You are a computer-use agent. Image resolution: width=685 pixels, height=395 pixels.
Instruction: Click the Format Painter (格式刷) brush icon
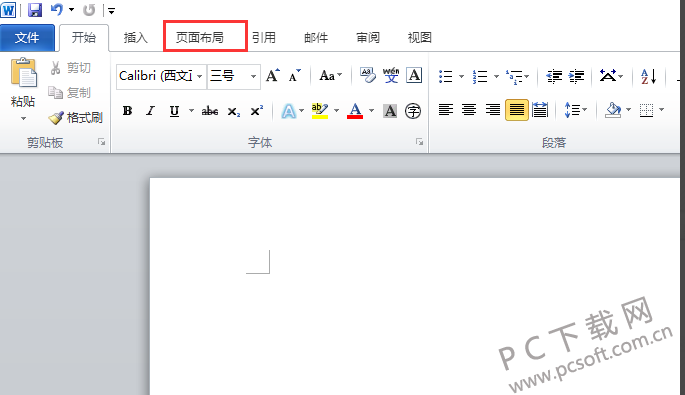tap(56, 118)
